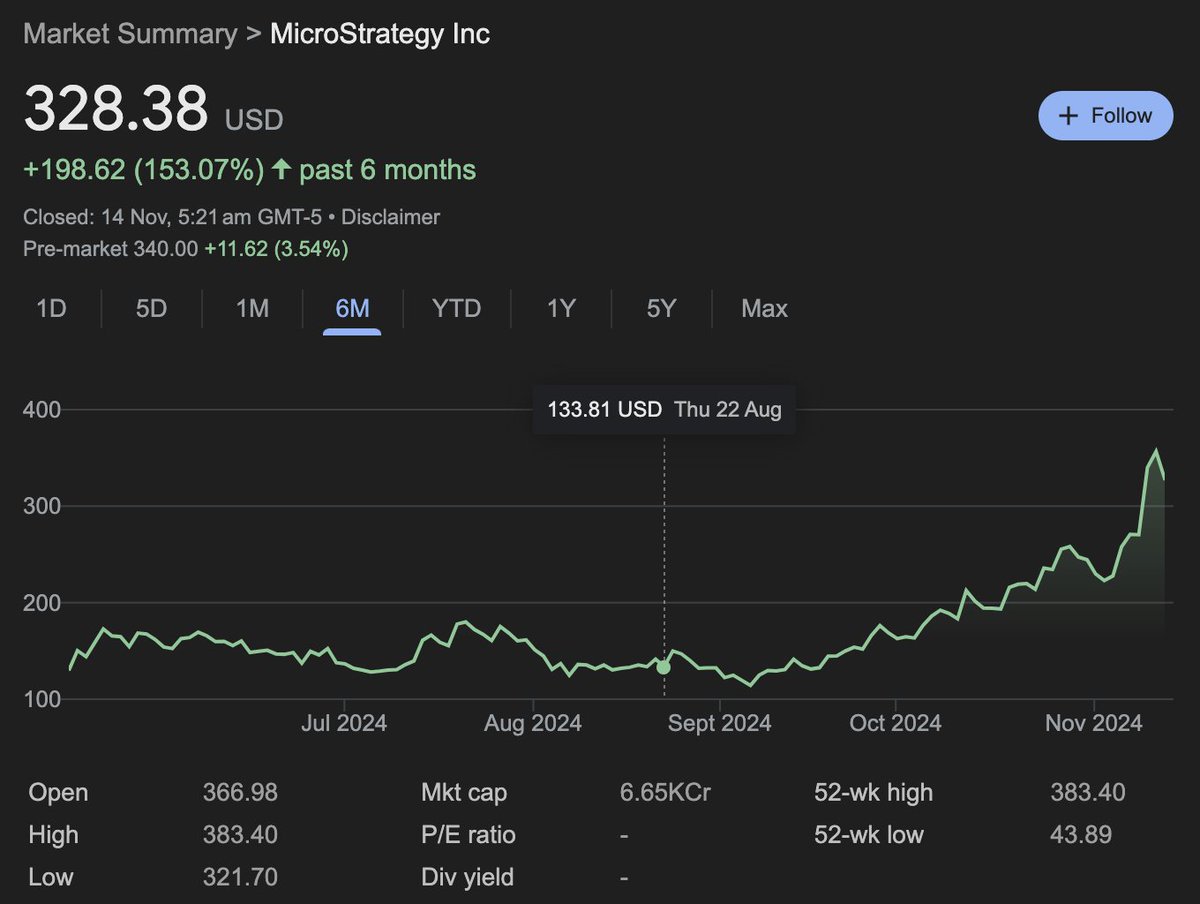Click the plus icon in Follow button

click(x=1068, y=116)
